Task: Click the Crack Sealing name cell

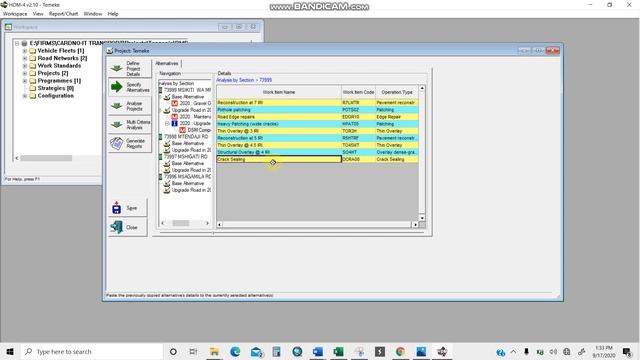Action: (279, 159)
